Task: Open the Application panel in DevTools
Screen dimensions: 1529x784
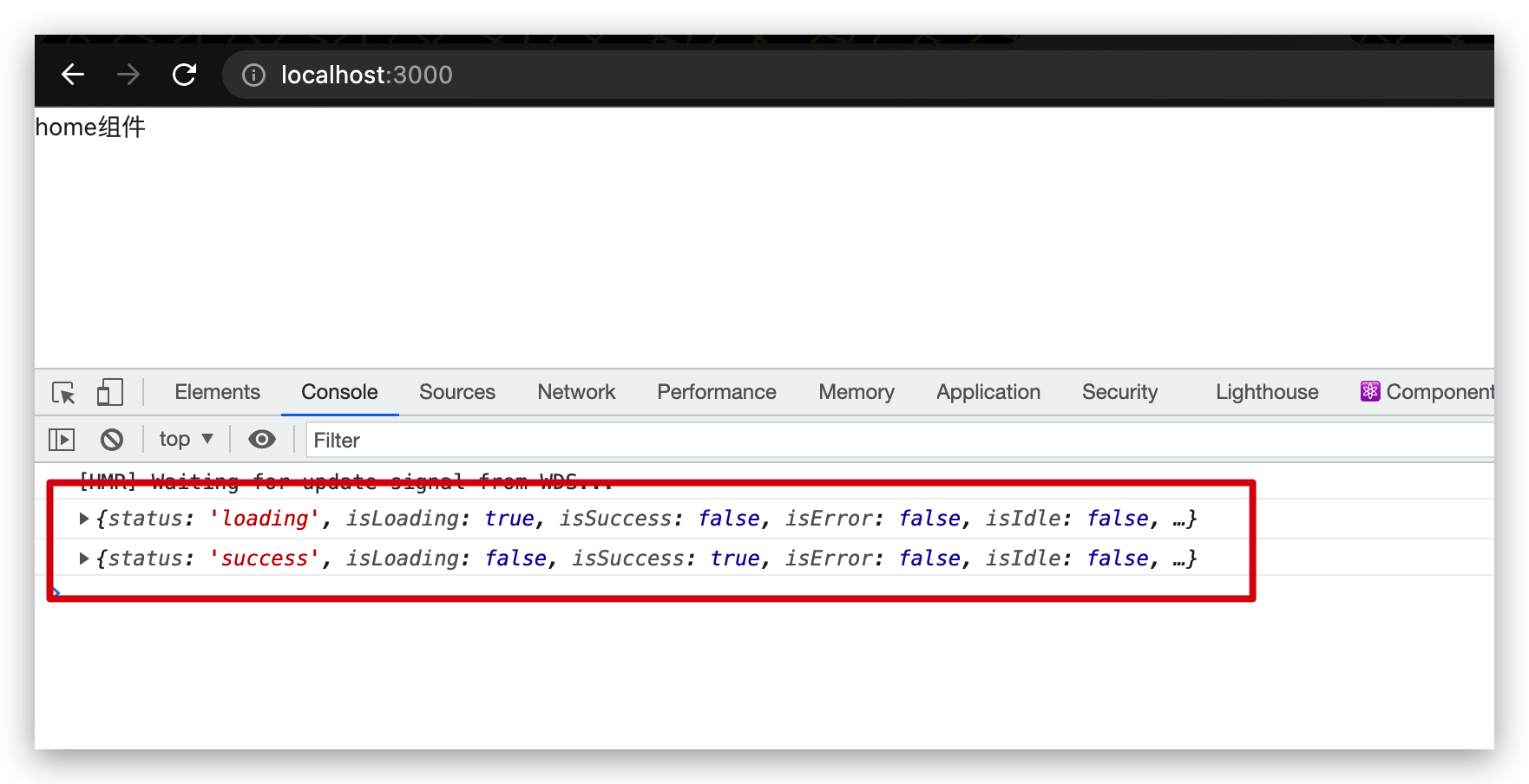Action: pyautogui.click(x=988, y=392)
